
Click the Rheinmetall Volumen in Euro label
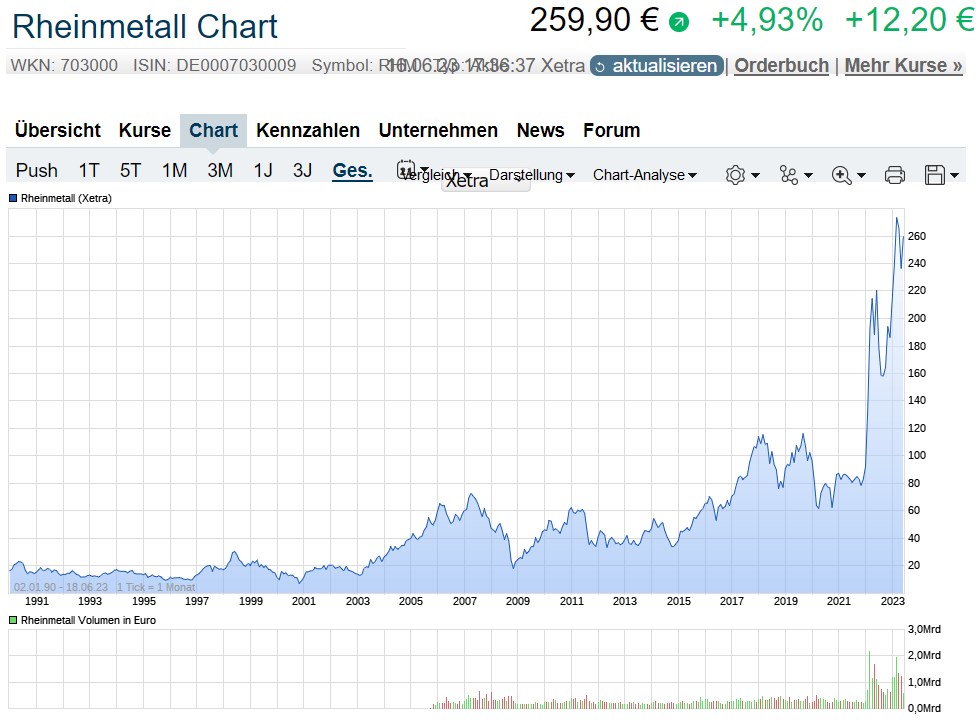pyautogui.click(x=88, y=621)
